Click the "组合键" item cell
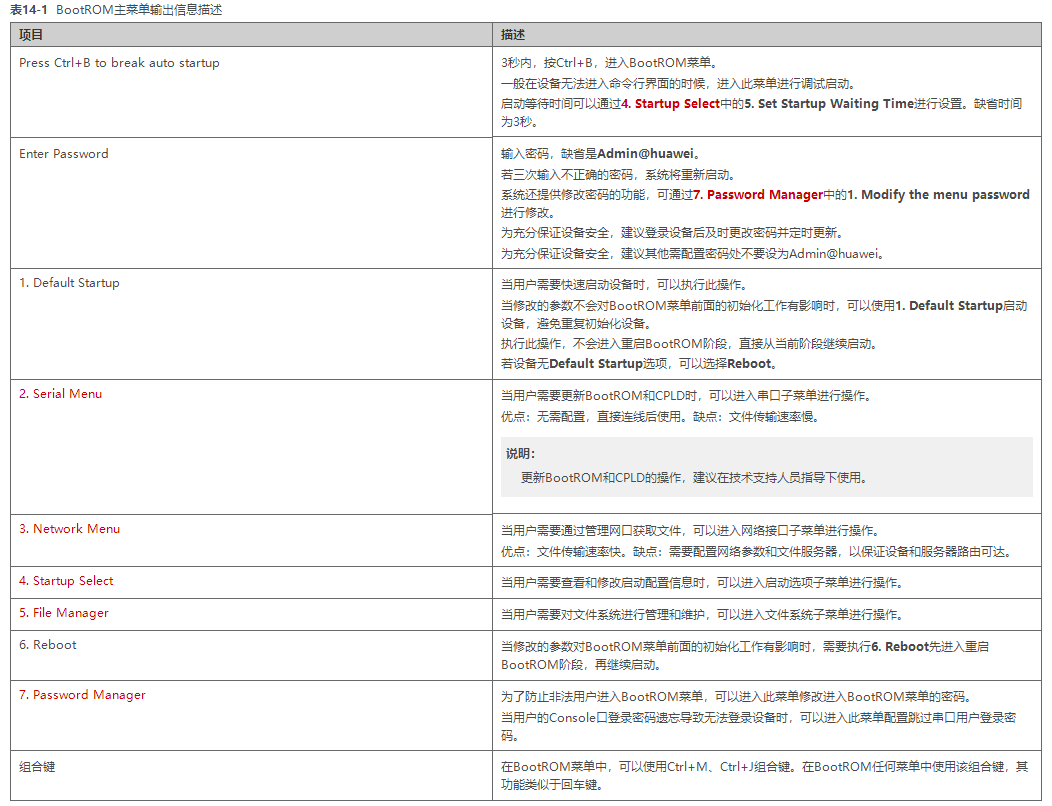This screenshot has width=1052, height=806. pyautogui.click(x=38, y=767)
